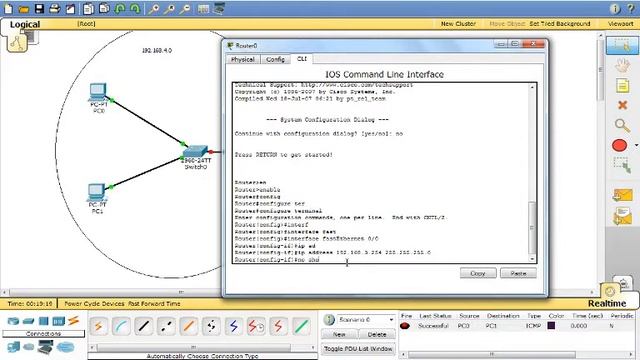
Task: Pick the Copper Straight-Through cable icon
Action: tap(144, 326)
